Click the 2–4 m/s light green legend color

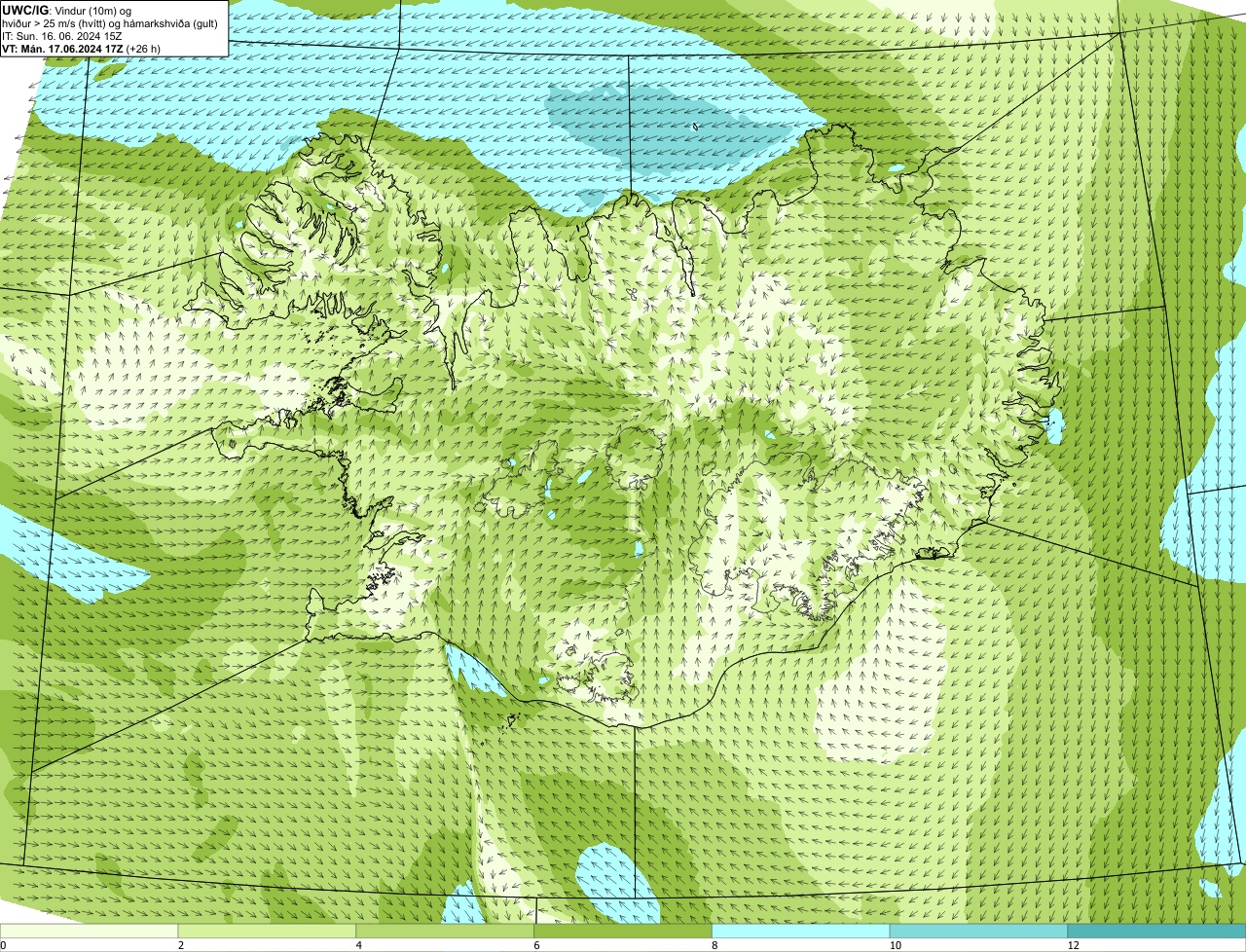click(268, 931)
